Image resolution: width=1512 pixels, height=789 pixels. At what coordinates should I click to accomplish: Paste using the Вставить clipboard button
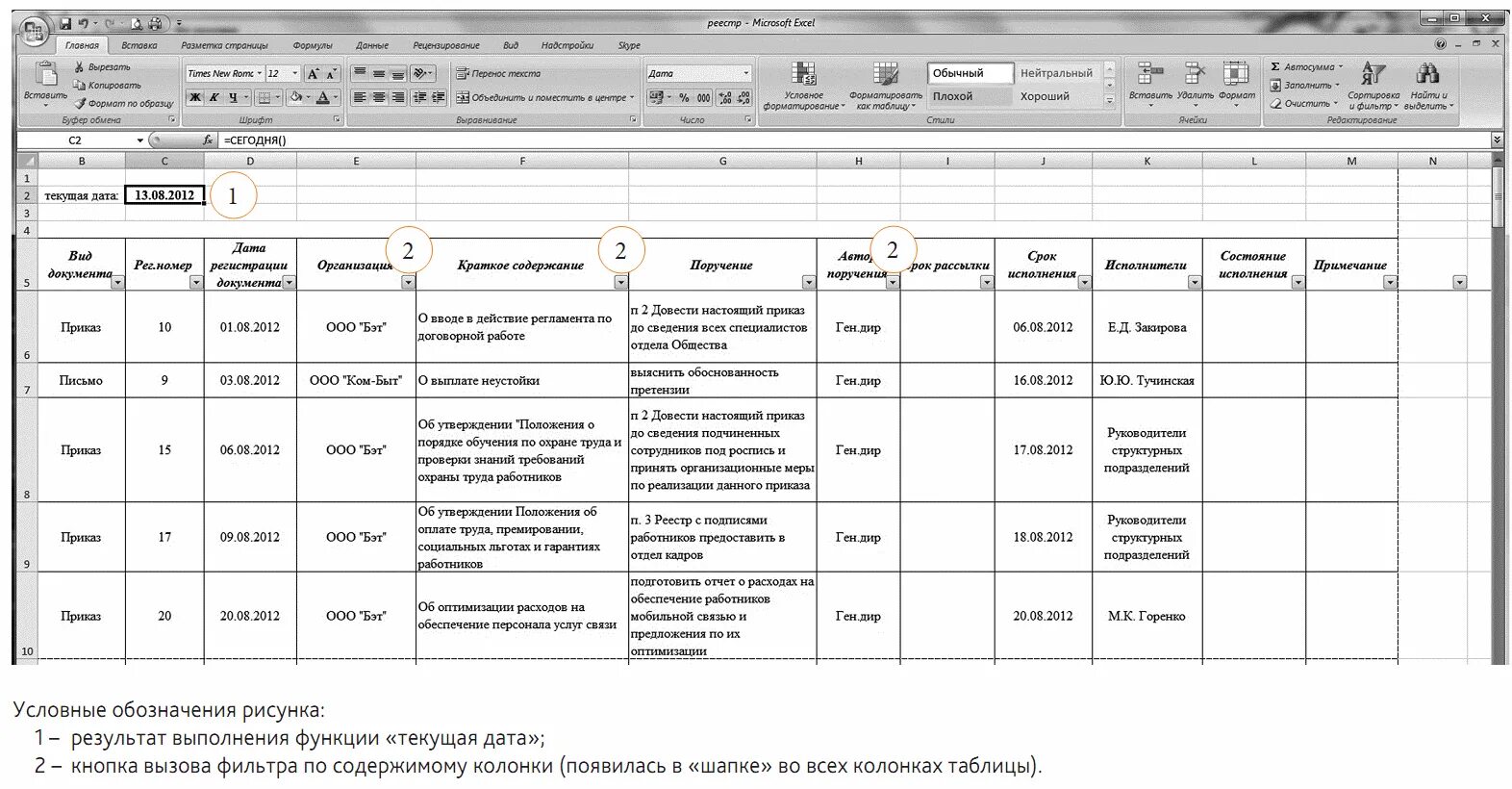(x=45, y=83)
